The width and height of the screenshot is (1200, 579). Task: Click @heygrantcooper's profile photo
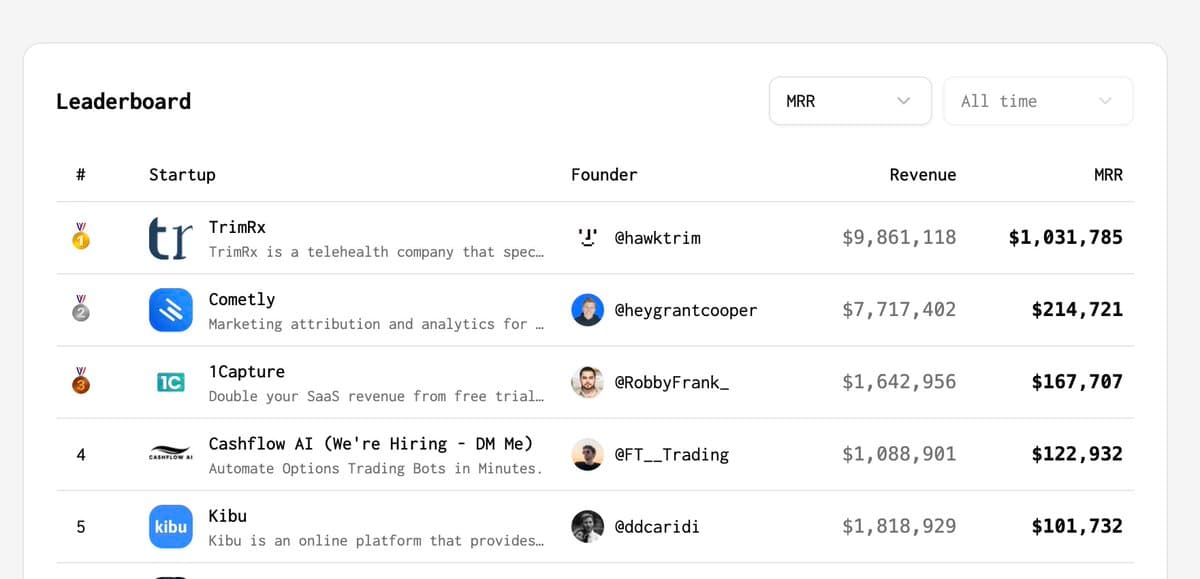click(588, 310)
